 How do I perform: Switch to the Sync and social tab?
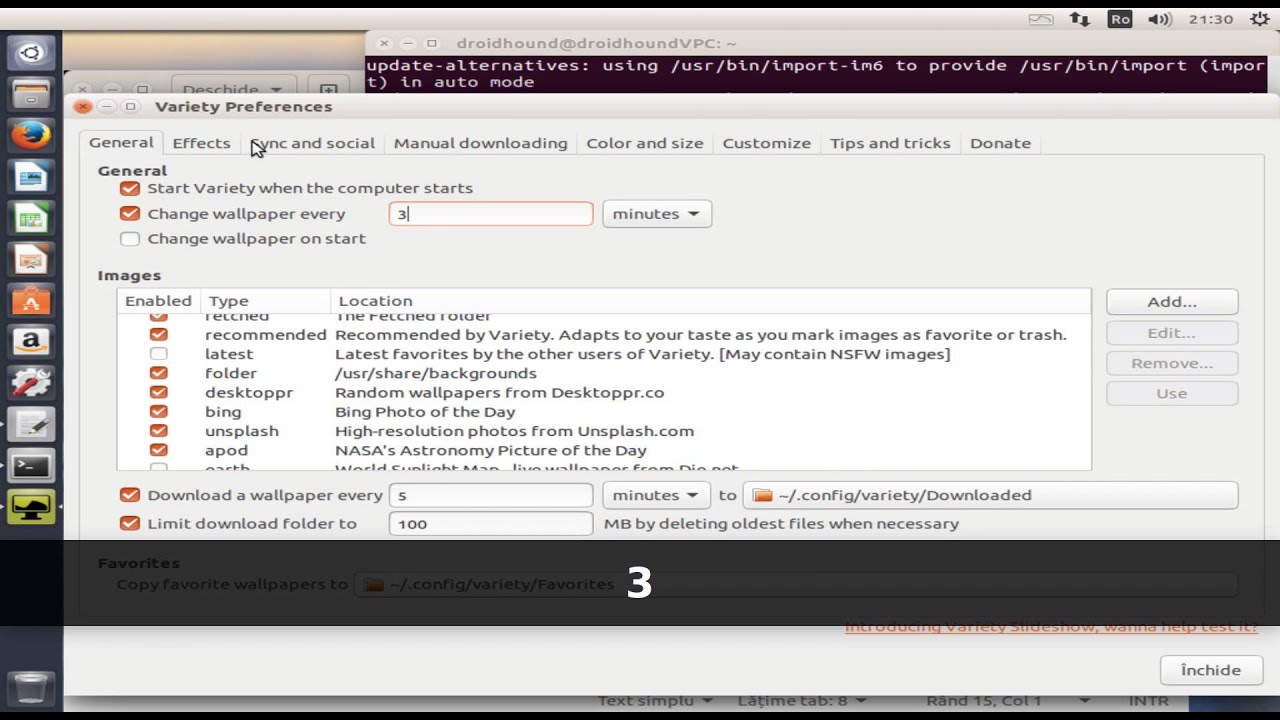click(312, 143)
